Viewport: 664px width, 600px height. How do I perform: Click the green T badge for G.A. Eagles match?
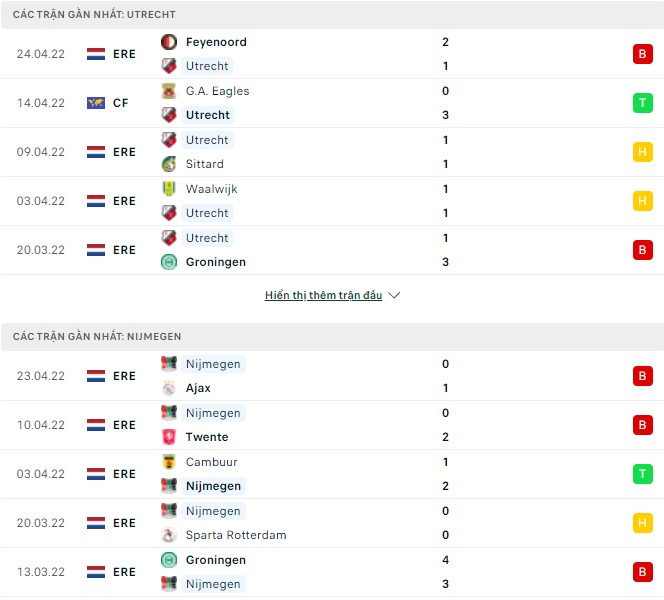(642, 103)
